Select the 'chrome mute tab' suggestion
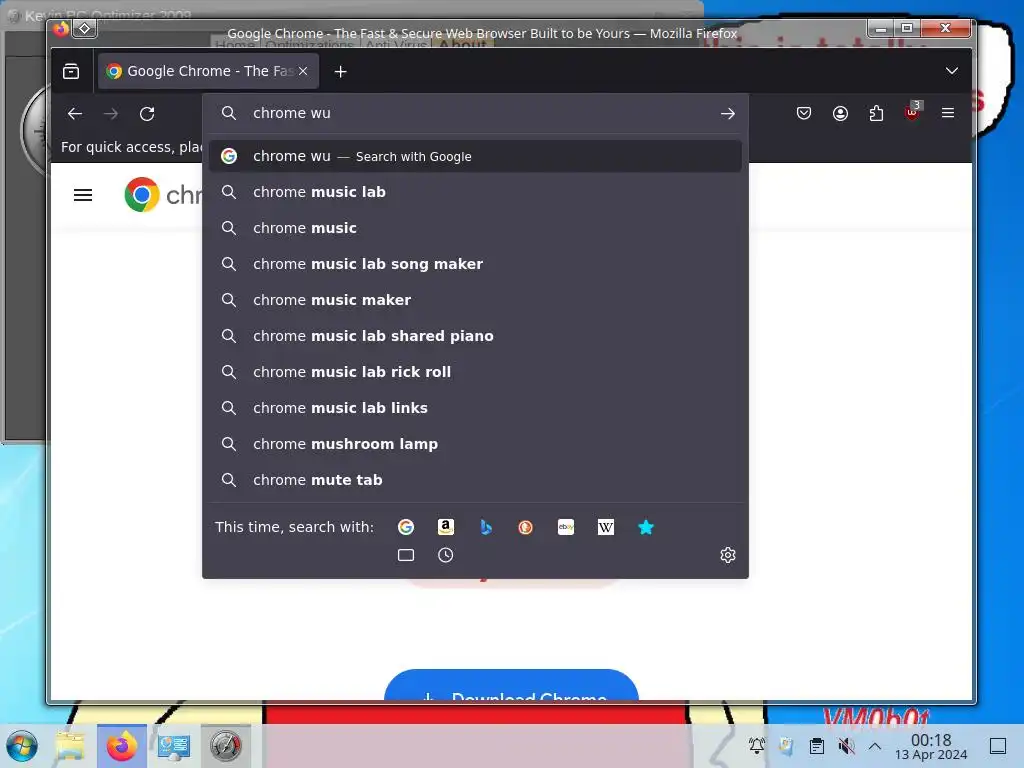1024x768 pixels. coord(475,479)
